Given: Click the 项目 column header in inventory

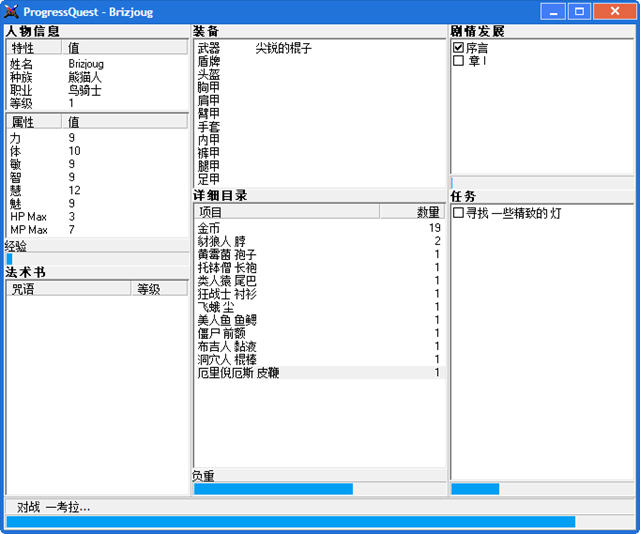Looking at the screenshot, I should (286, 212).
